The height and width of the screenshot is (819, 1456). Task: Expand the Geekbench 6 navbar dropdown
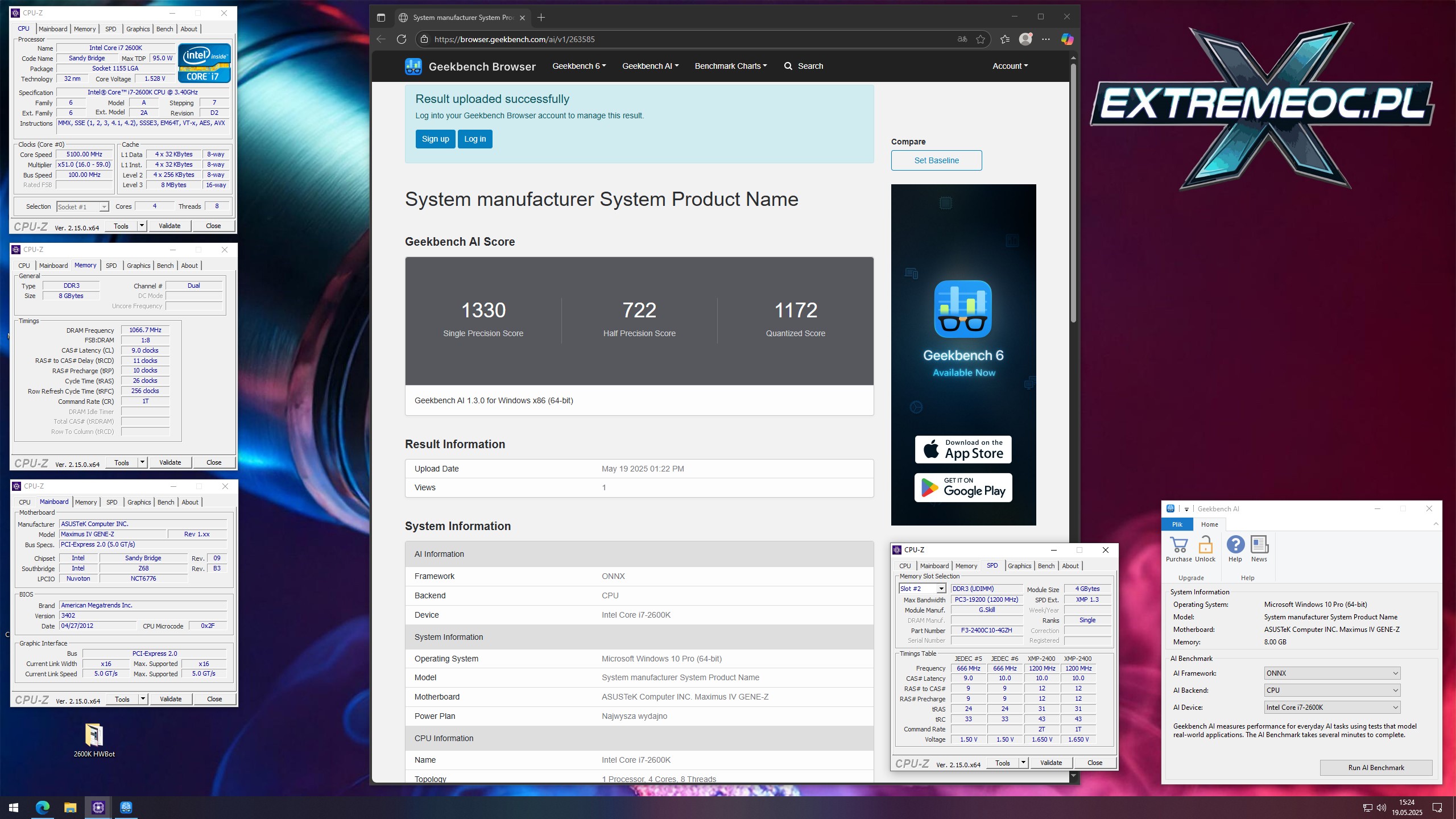579,66
